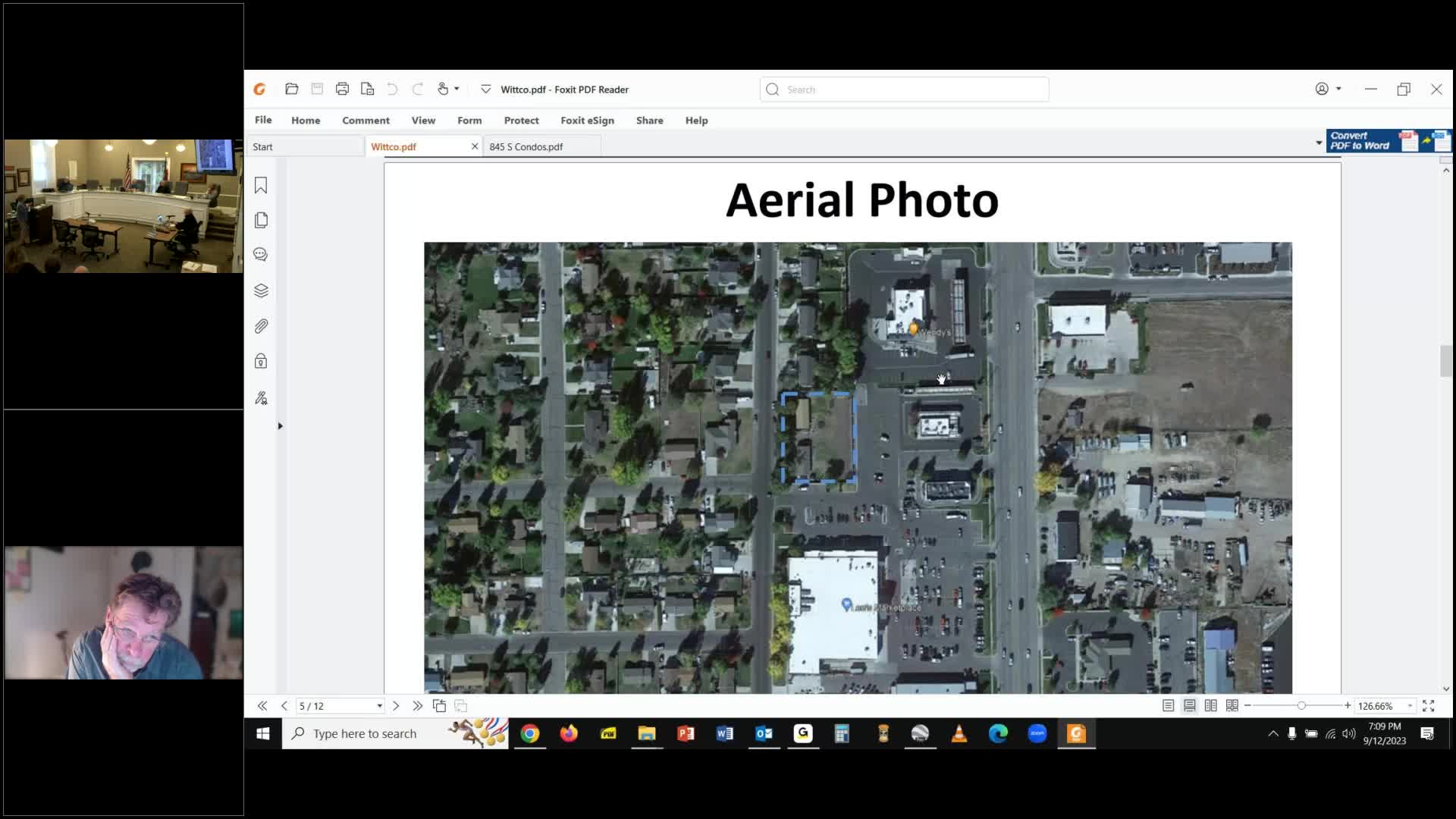Image resolution: width=1456 pixels, height=819 pixels.
Task: Expand the zoom percentage dropdown
Action: (1410, 706)
